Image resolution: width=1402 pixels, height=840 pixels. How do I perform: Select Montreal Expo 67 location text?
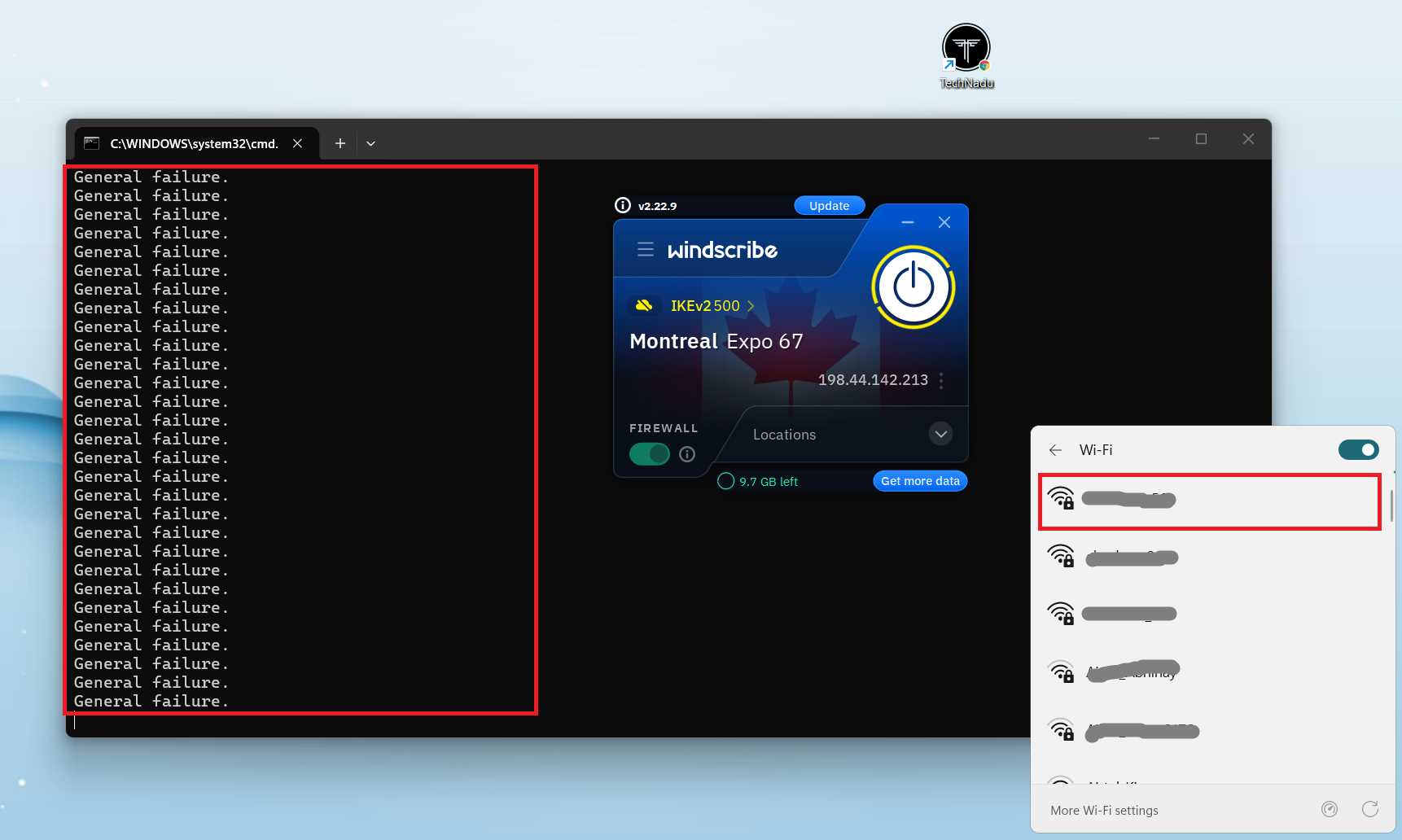[716, 341]
